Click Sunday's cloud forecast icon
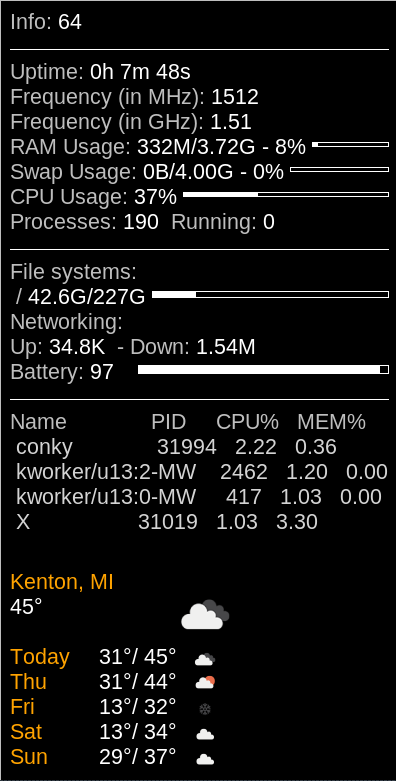The width and height of the screenshot is (396, 781). click(x=205, y=759)
